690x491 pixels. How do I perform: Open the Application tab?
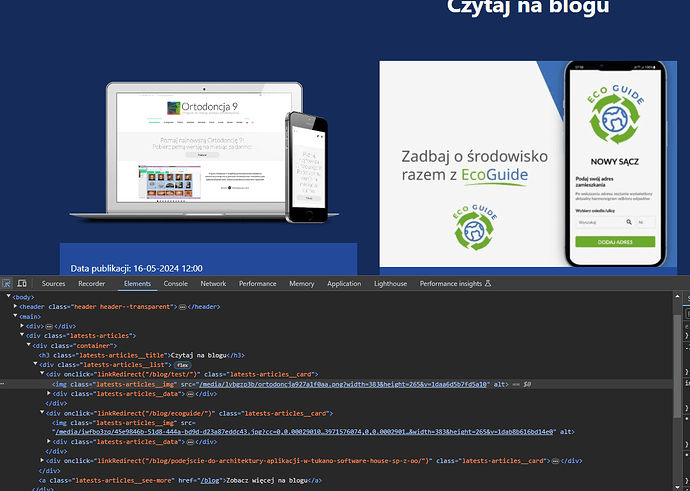pyautogui.click(x=344, y=284)
